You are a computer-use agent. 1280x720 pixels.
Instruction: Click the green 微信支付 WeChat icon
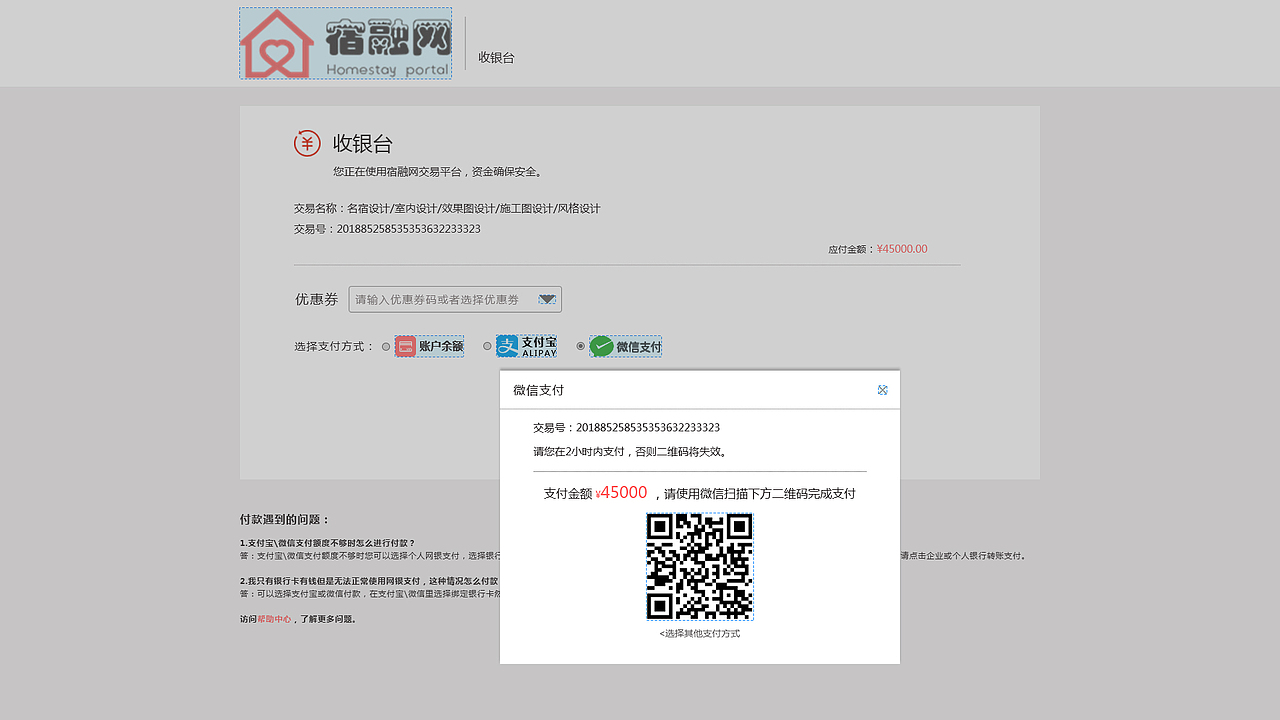point(600,345)
